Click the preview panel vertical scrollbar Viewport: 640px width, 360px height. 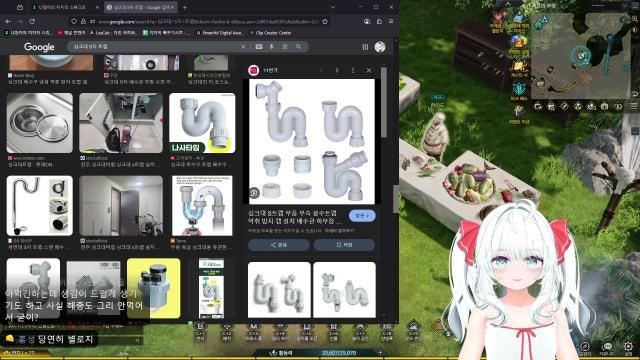pyautogui.click(x=384, y=102)
